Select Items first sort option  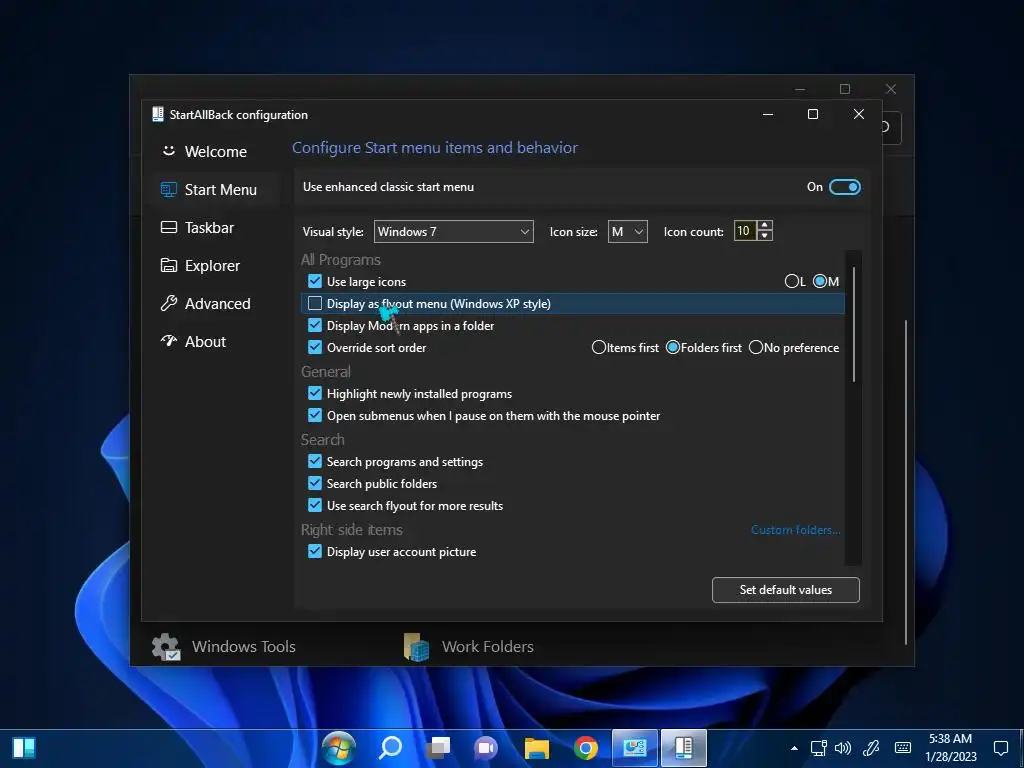coord(598,347)
